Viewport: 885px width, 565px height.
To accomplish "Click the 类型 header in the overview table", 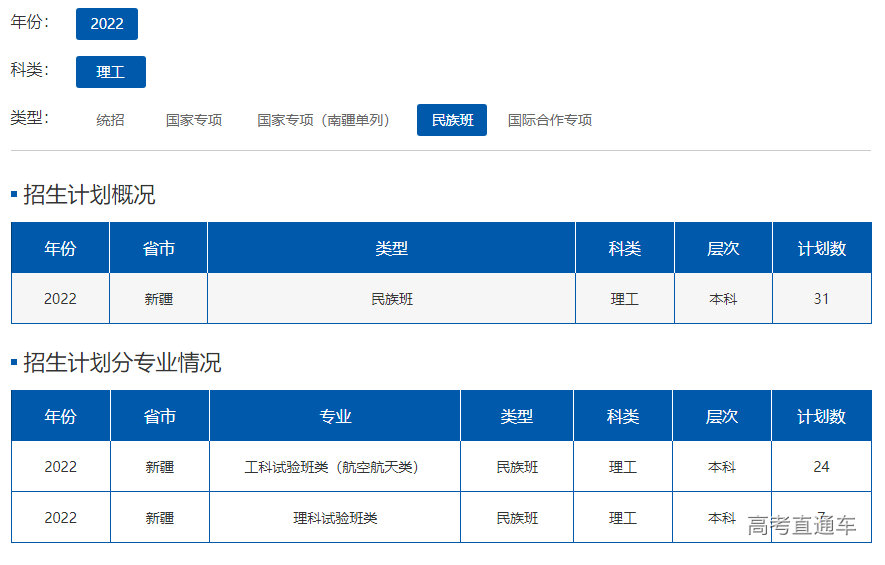I will click(x=391, y=249).
